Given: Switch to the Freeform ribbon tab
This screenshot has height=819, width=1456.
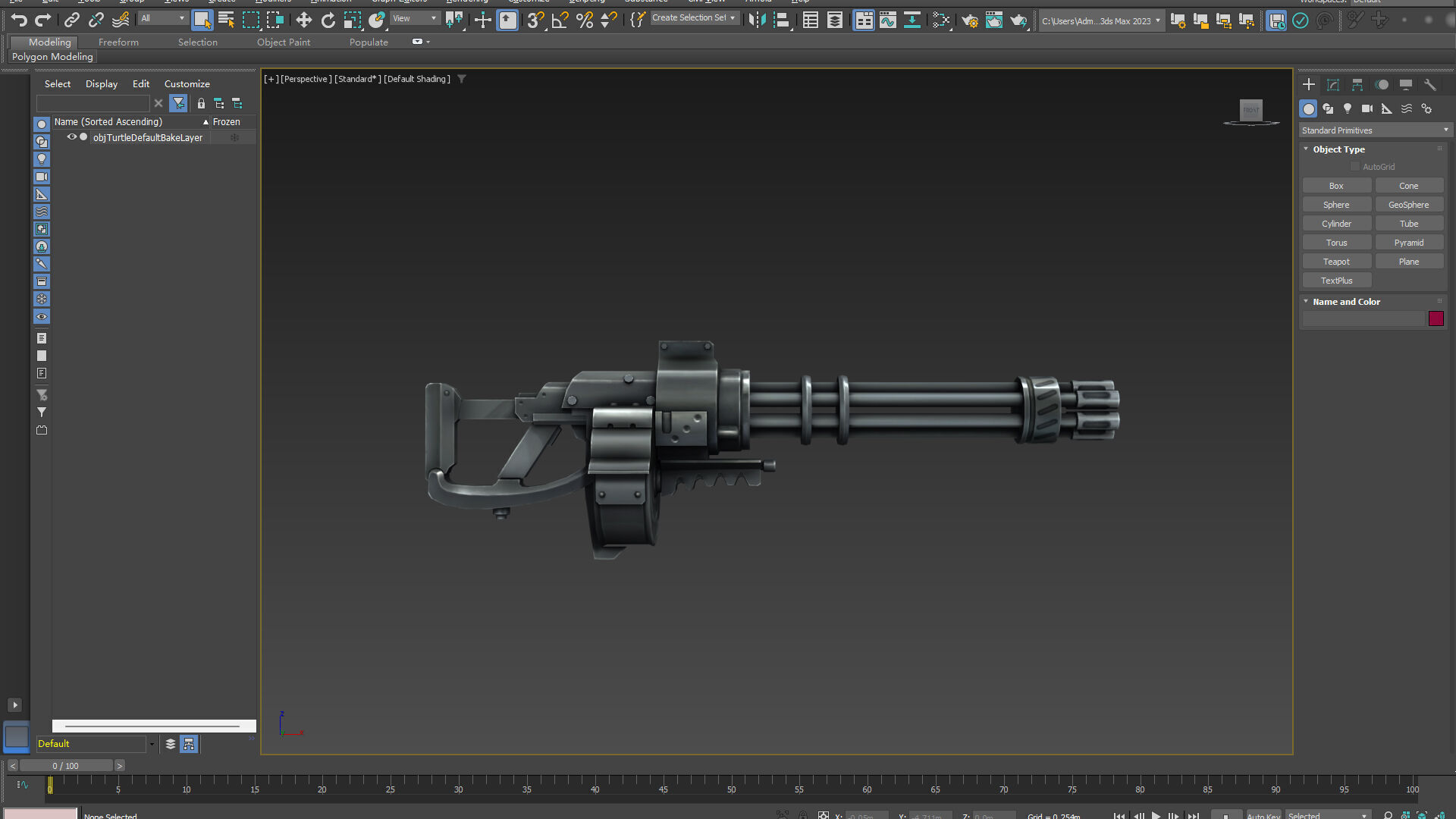Looking at the screenshot, I should click(118, 42).
